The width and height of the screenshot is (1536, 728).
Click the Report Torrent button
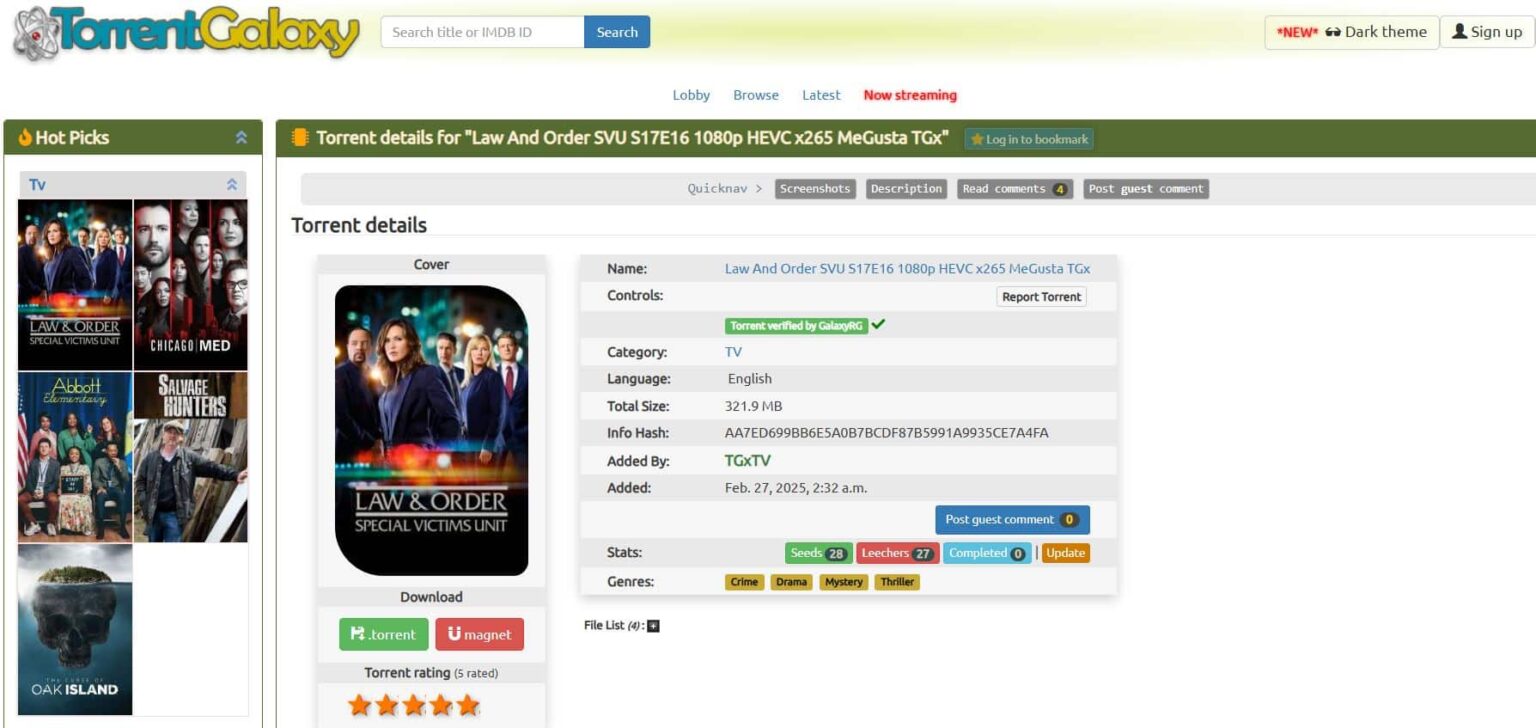click(1041, 296)
